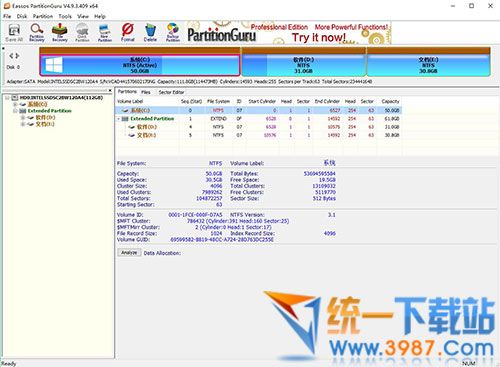
Task: Go to previous disk with left arrow
Action: pos(11,56)
